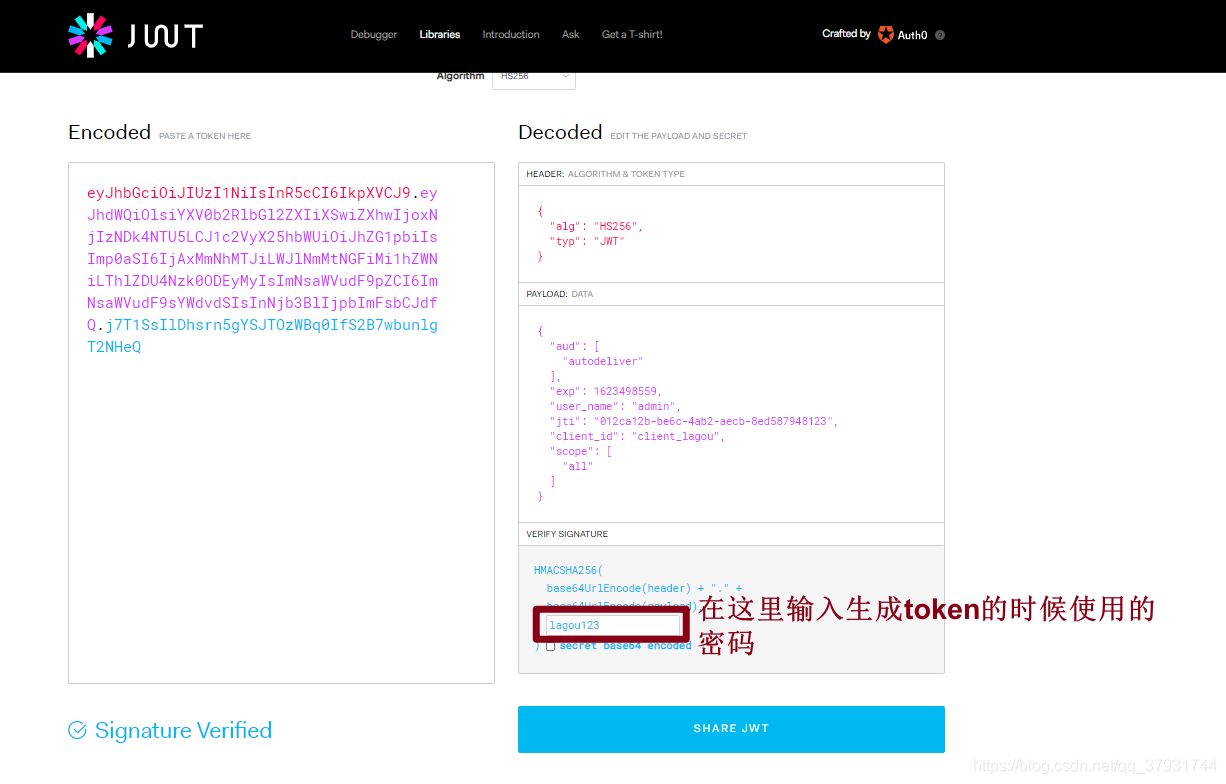Screen dimensions: 1226x784
Task: Click the "alg": "HS256" header line
Action: pos(596,226)
